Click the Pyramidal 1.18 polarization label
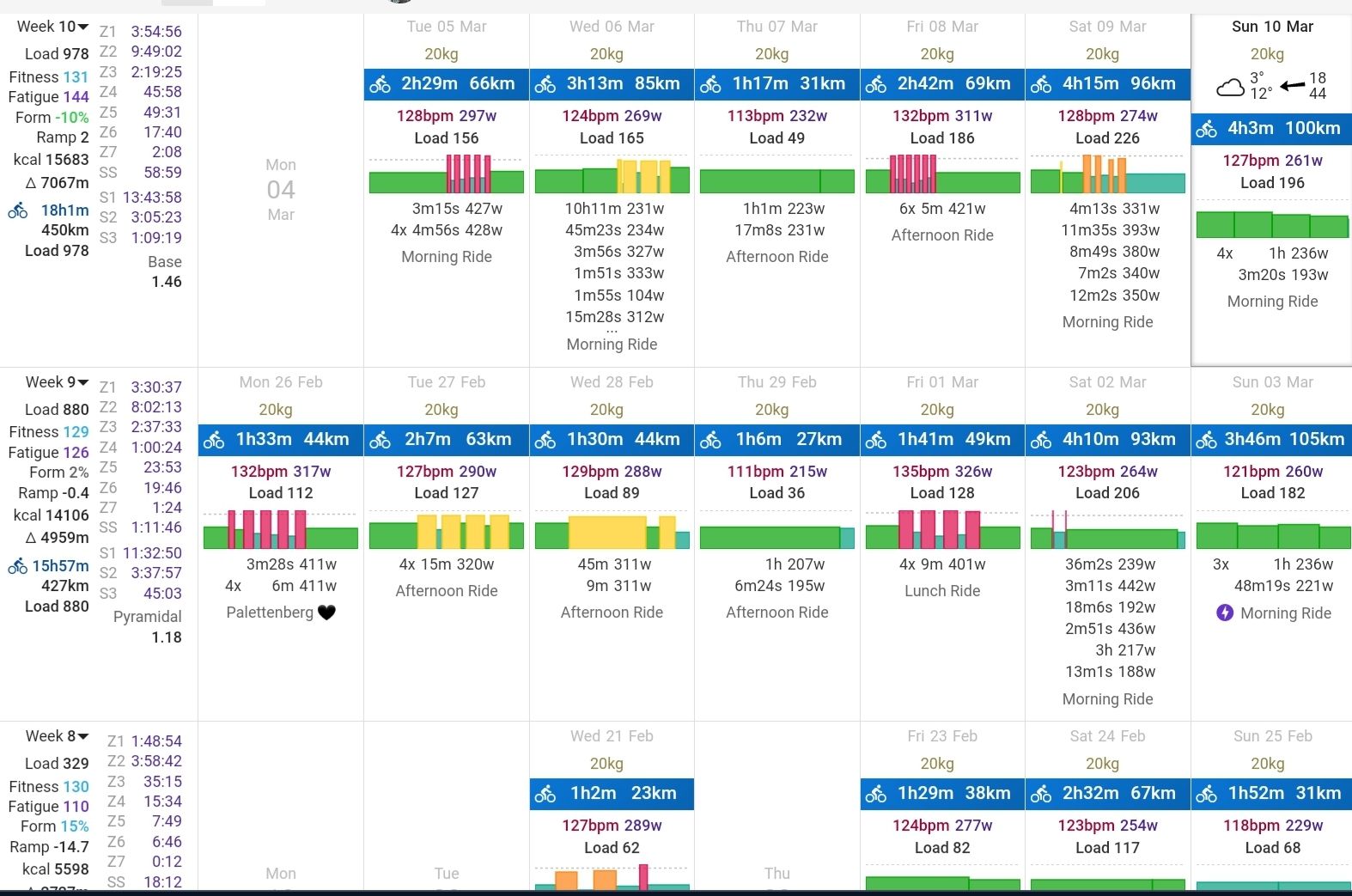 tap(148, 627)
